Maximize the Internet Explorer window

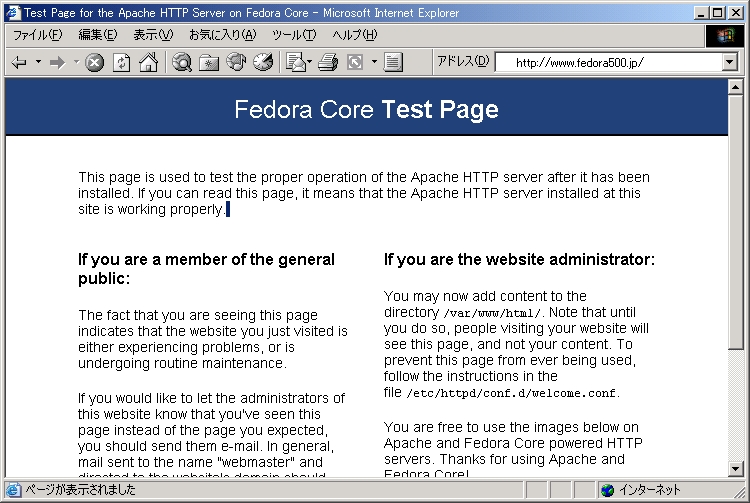click(x=717, y=13)
